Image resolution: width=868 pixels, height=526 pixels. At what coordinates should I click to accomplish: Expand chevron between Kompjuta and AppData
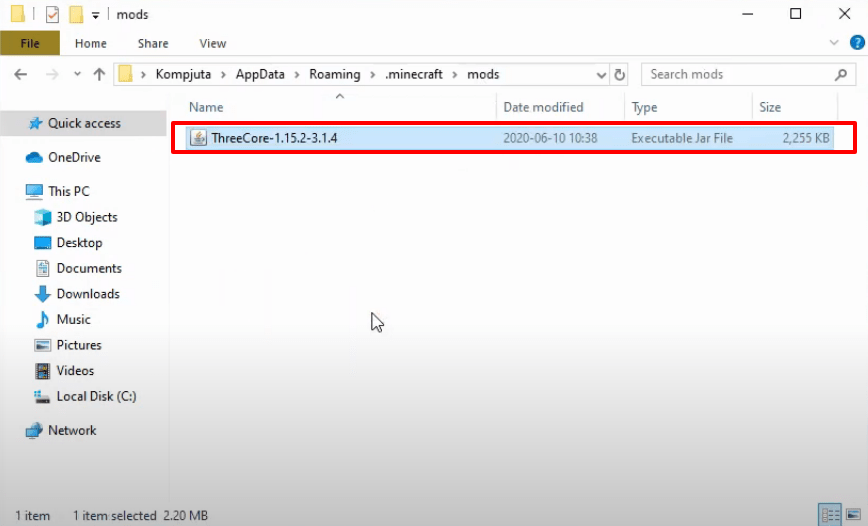[x=224, y=75]
